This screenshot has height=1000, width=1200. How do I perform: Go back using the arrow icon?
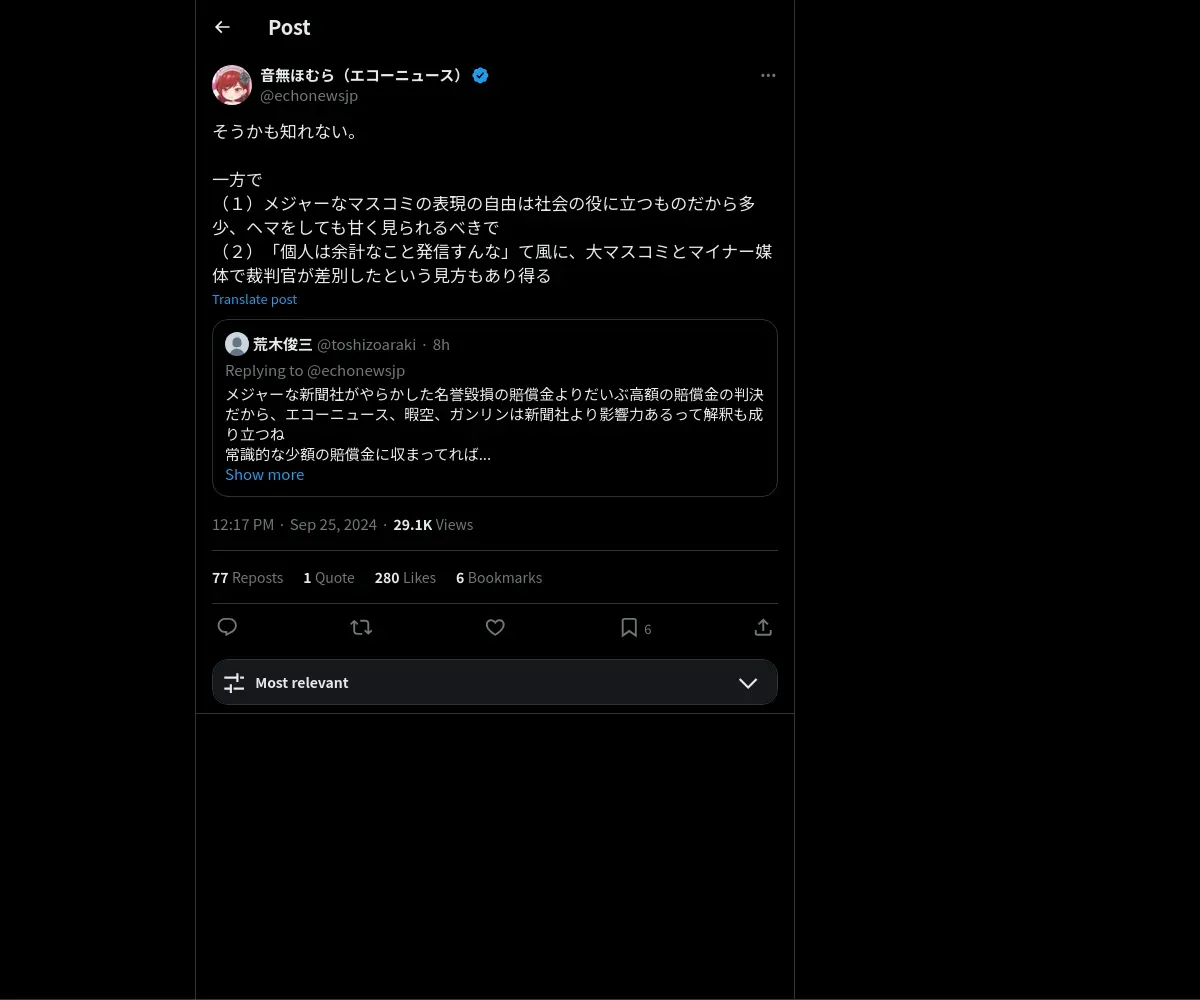[x=222, y=27]
